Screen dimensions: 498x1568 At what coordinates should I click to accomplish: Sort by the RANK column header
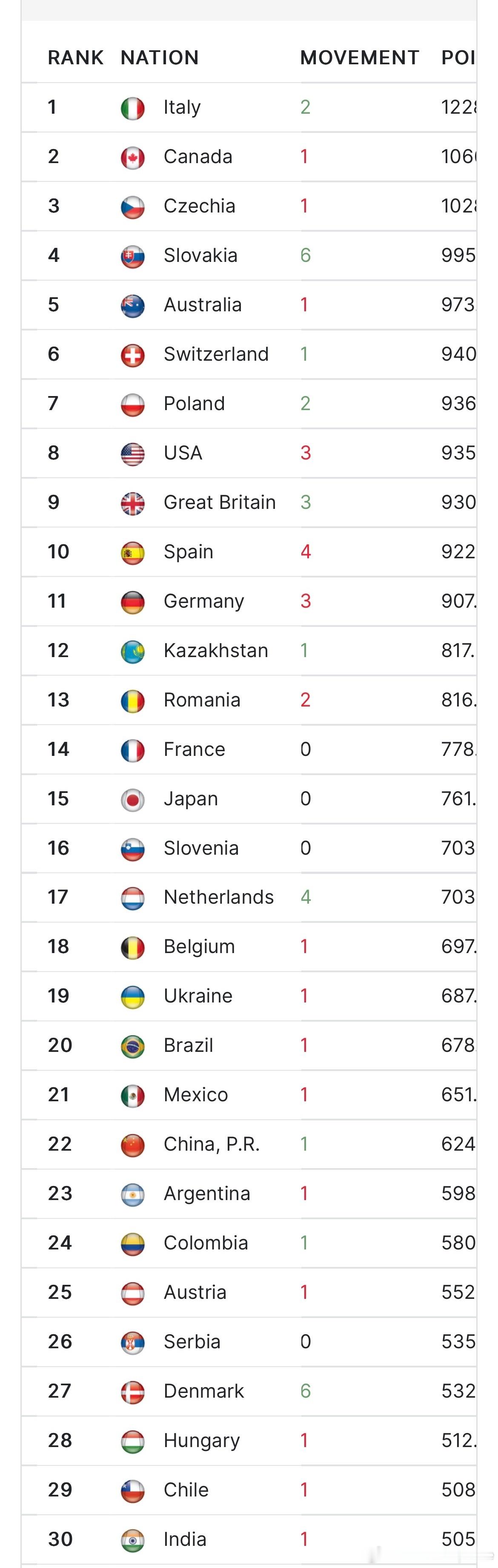coord(75,58)
